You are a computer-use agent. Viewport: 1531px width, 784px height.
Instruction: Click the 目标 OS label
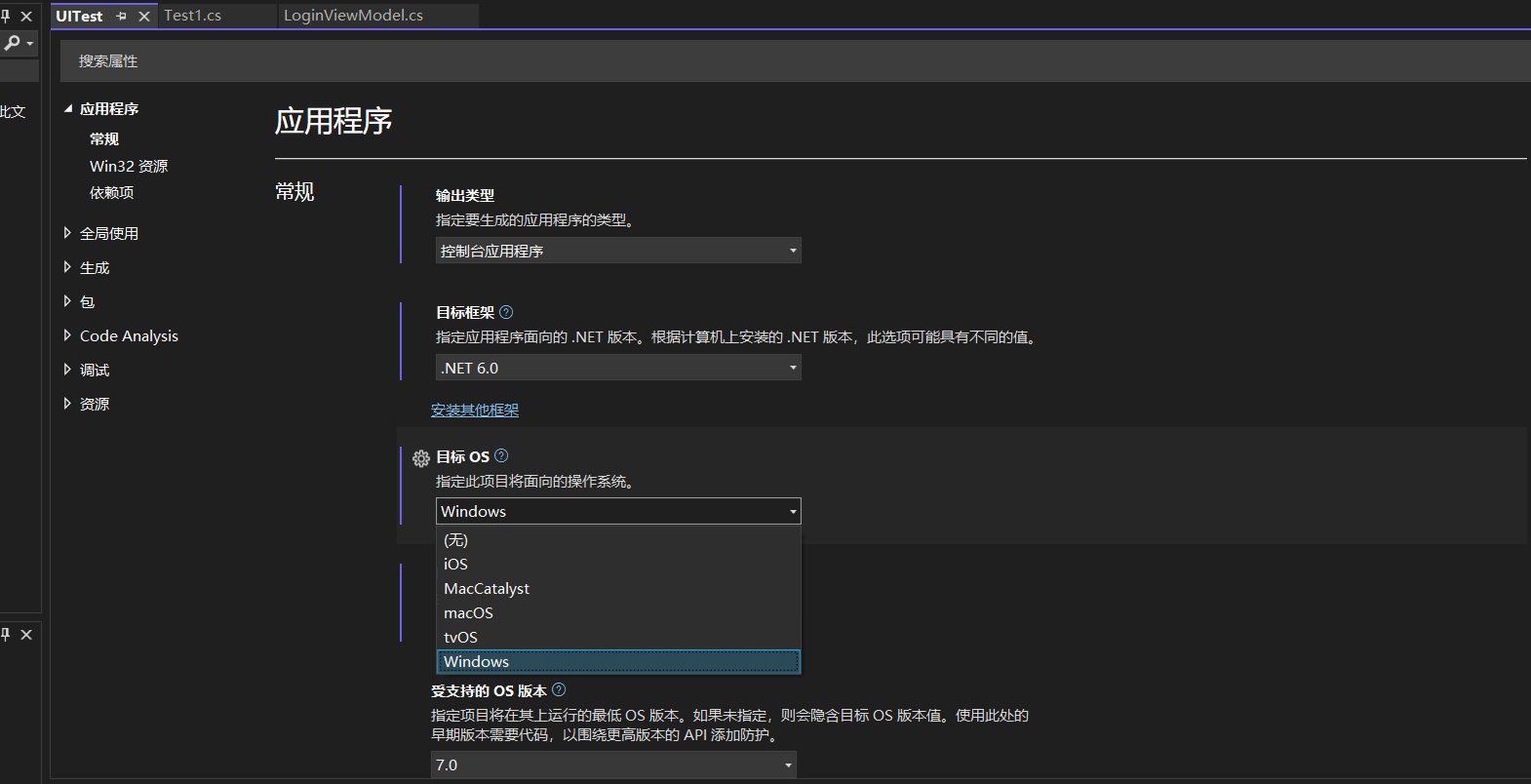462,456
